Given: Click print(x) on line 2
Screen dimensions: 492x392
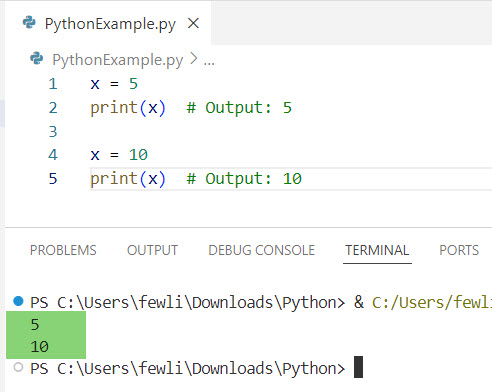Looking at the screenshot, I should click(128, 108).
